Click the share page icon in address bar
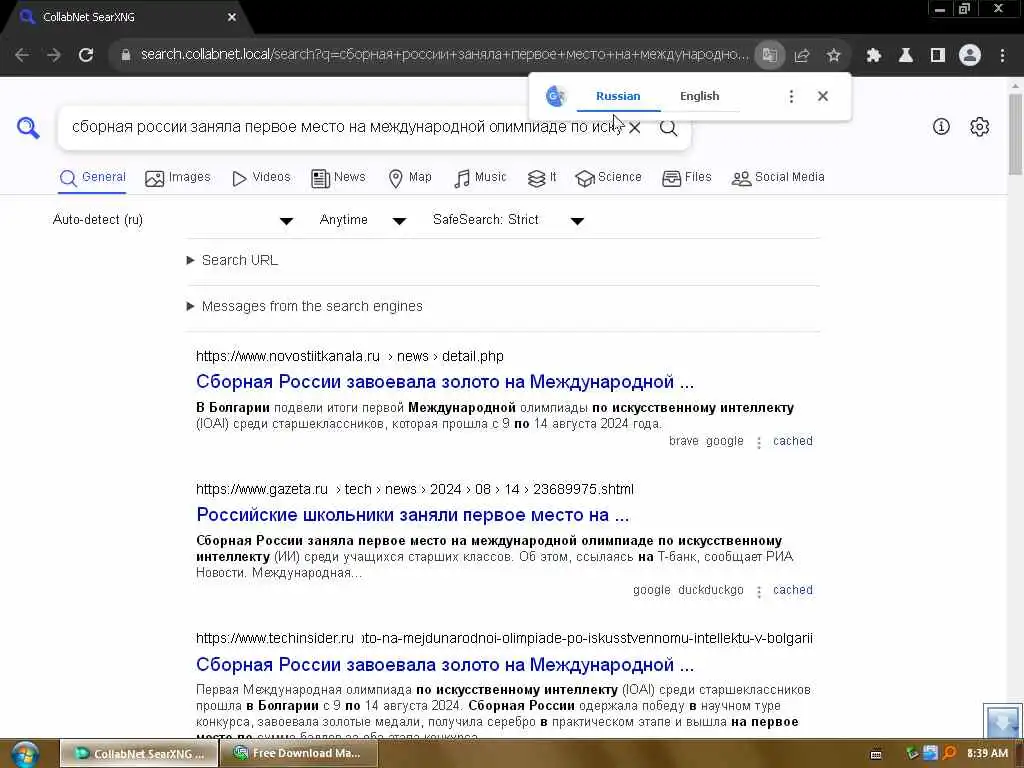Image resolution: width=1024 pixels, height=768 pixels. click(x=802, y=56)
